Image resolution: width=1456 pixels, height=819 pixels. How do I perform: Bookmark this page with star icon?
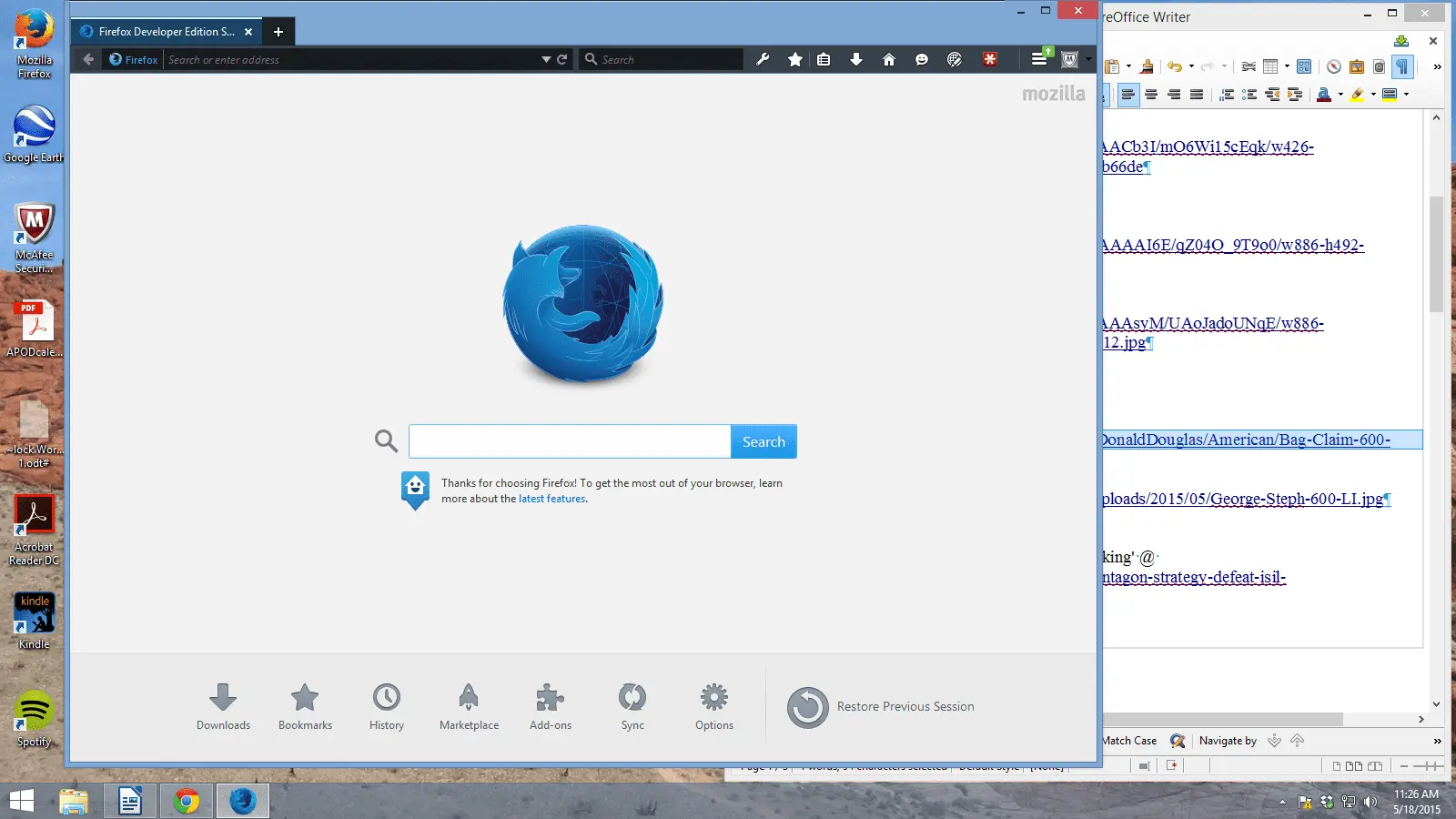(795, 59)
